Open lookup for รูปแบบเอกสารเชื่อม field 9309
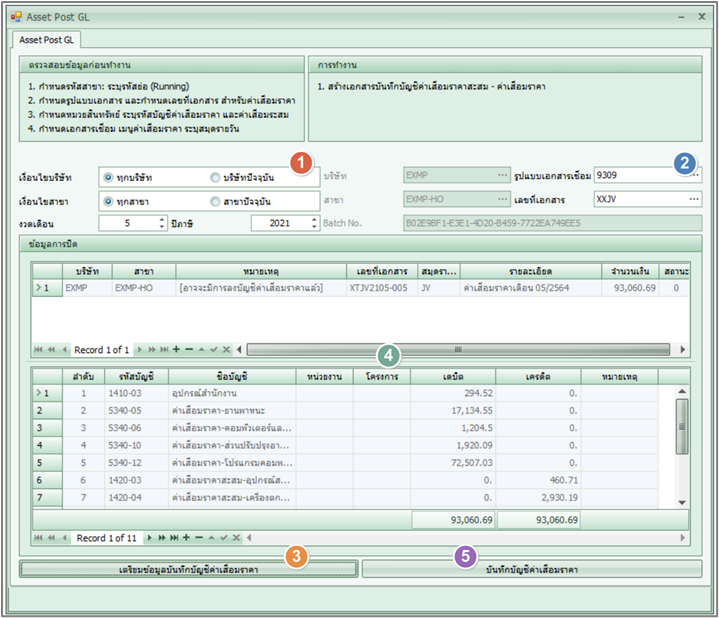 coord(695,175)
